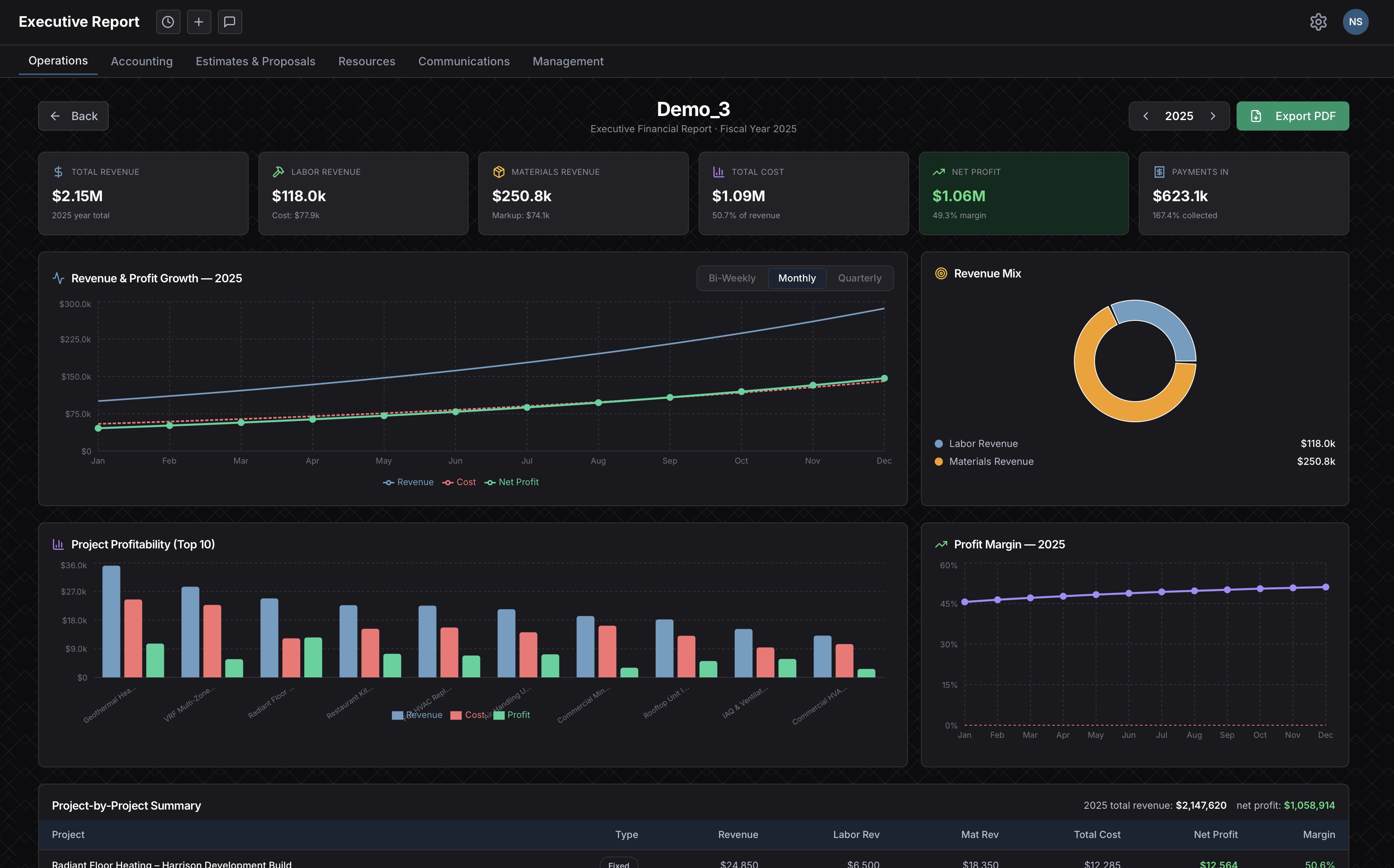
Task: Open the comments chat bubble icon
Action: pos(230,22)
